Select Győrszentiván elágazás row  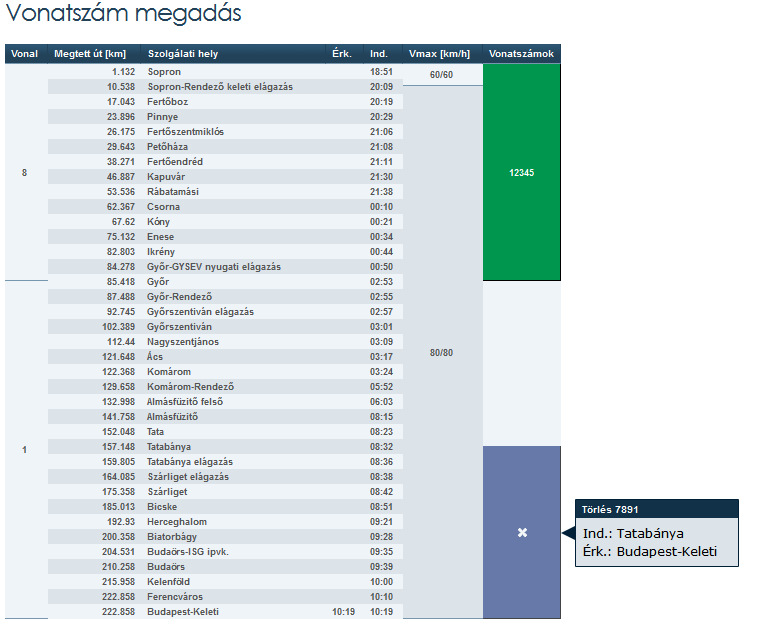click(x=225, y=311)
